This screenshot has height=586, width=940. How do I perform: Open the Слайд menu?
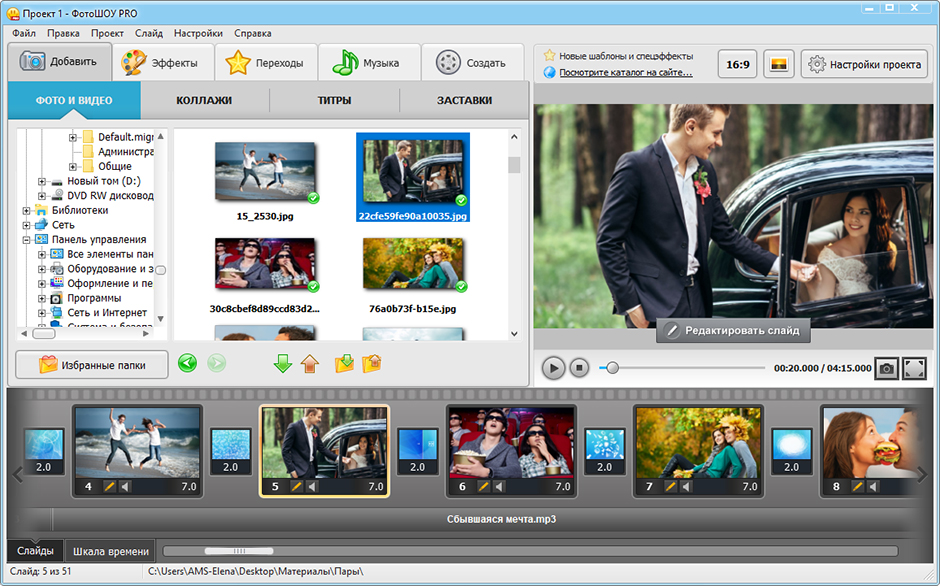[149, 33]
